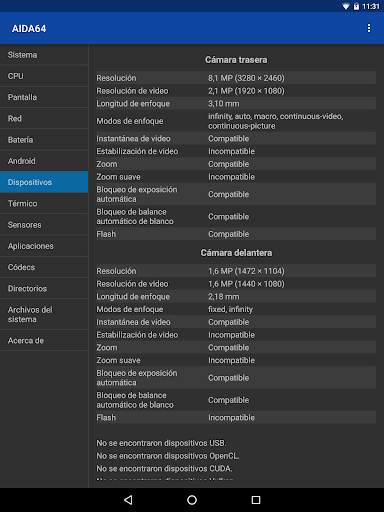384x512 pixels.
Task: Open the Sistema section
Action: (x=44, y=55)
